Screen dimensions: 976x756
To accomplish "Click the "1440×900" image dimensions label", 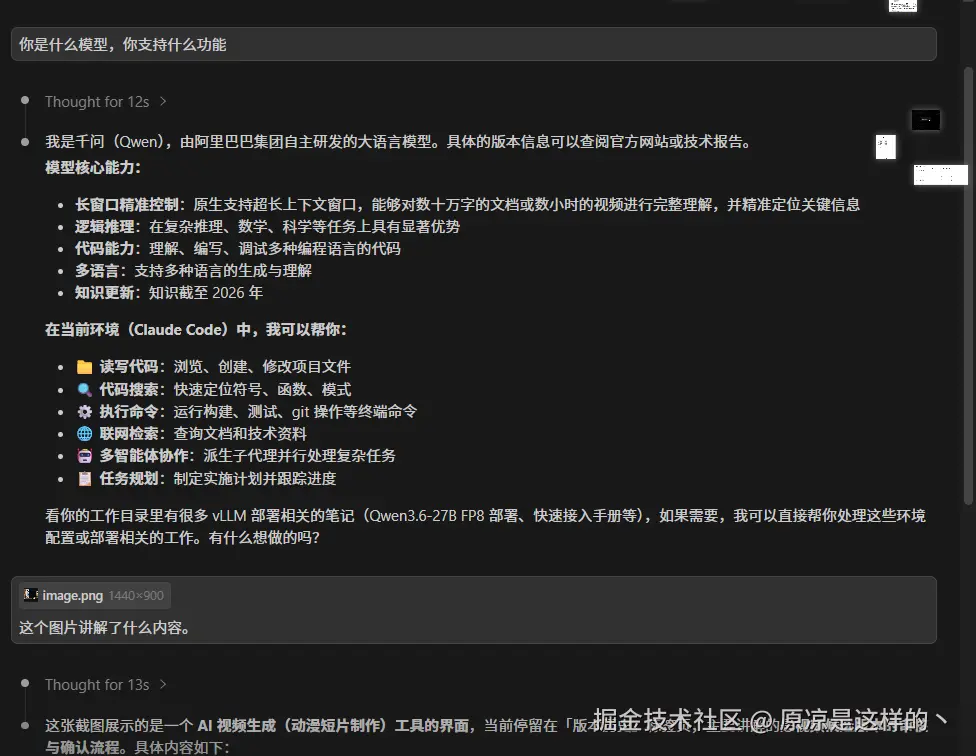I will [x=136, y=595].
